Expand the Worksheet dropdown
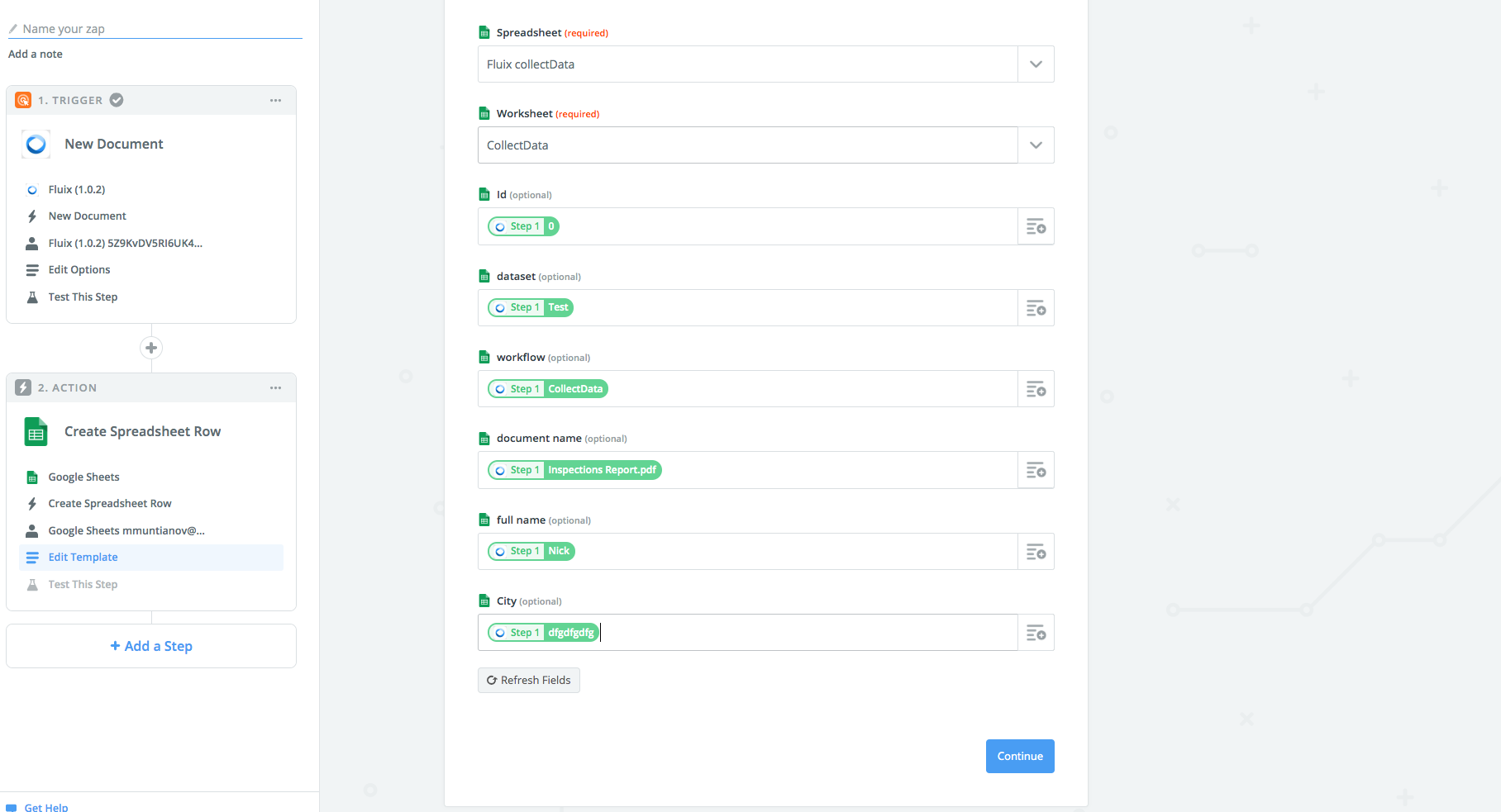The image size is (1501, 812). pos(1036,145)
